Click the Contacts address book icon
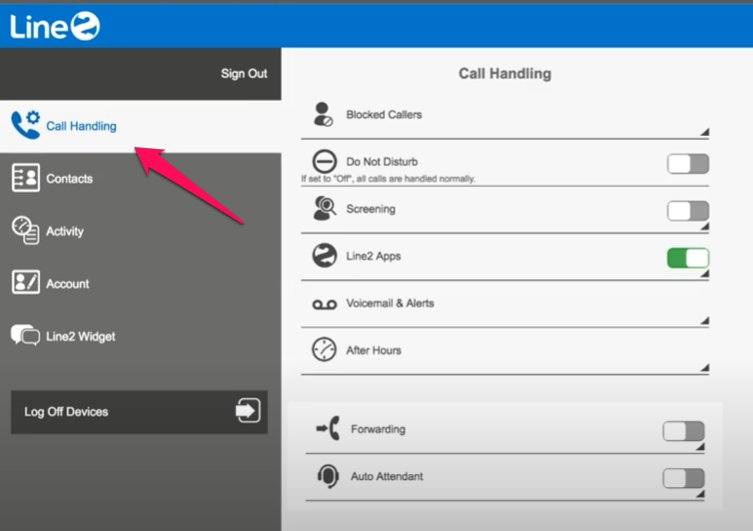The image size is (753, 531). click(25, 178)
